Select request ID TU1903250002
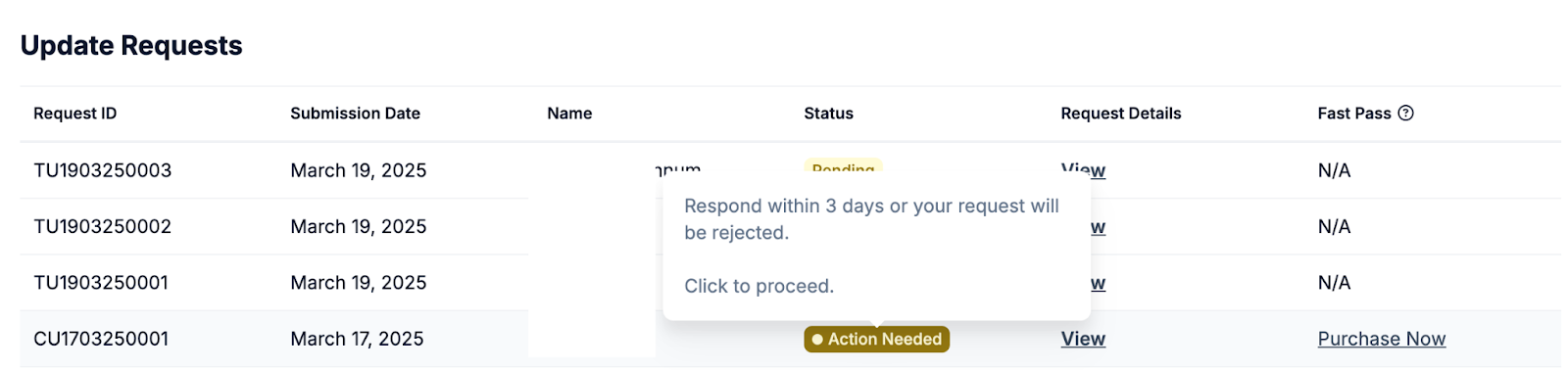 (103, 226)
